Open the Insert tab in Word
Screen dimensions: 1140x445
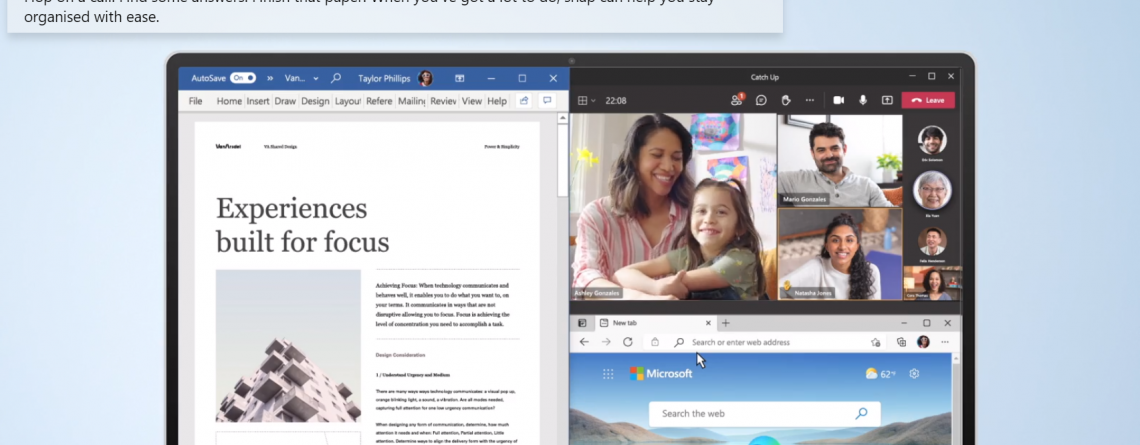[258, 101]
